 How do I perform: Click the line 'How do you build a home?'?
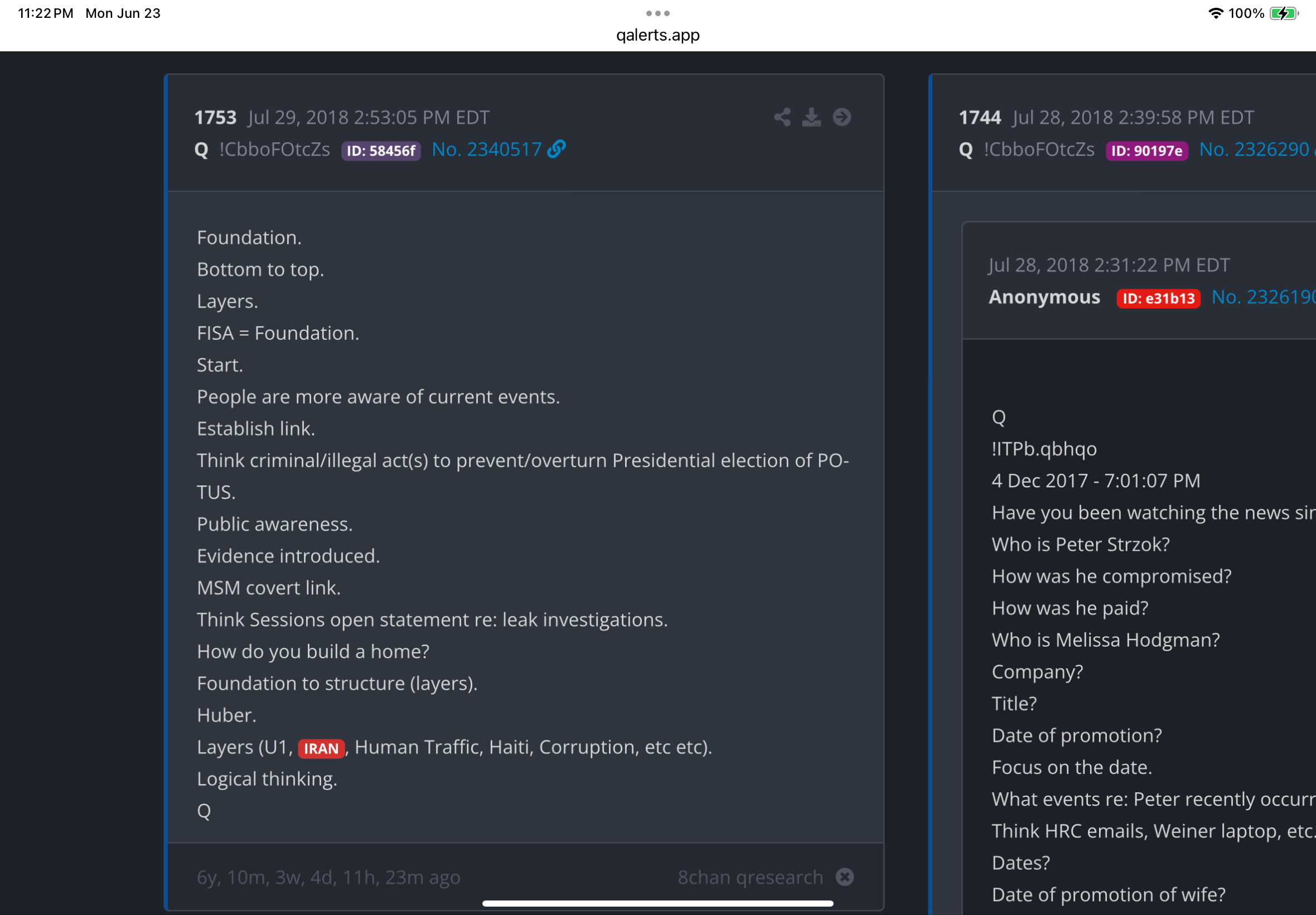coord(313,652)
